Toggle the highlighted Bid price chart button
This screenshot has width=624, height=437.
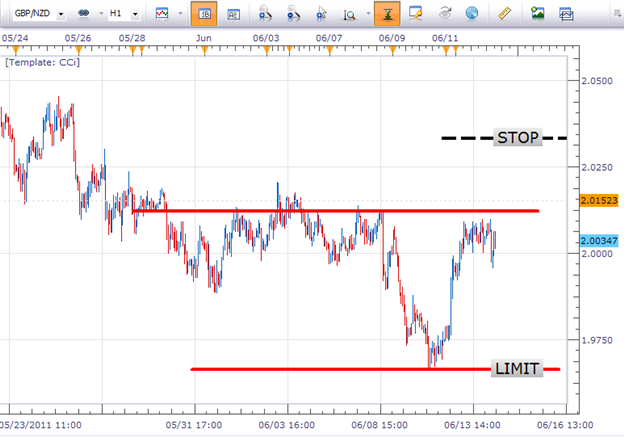click(204, 14)
